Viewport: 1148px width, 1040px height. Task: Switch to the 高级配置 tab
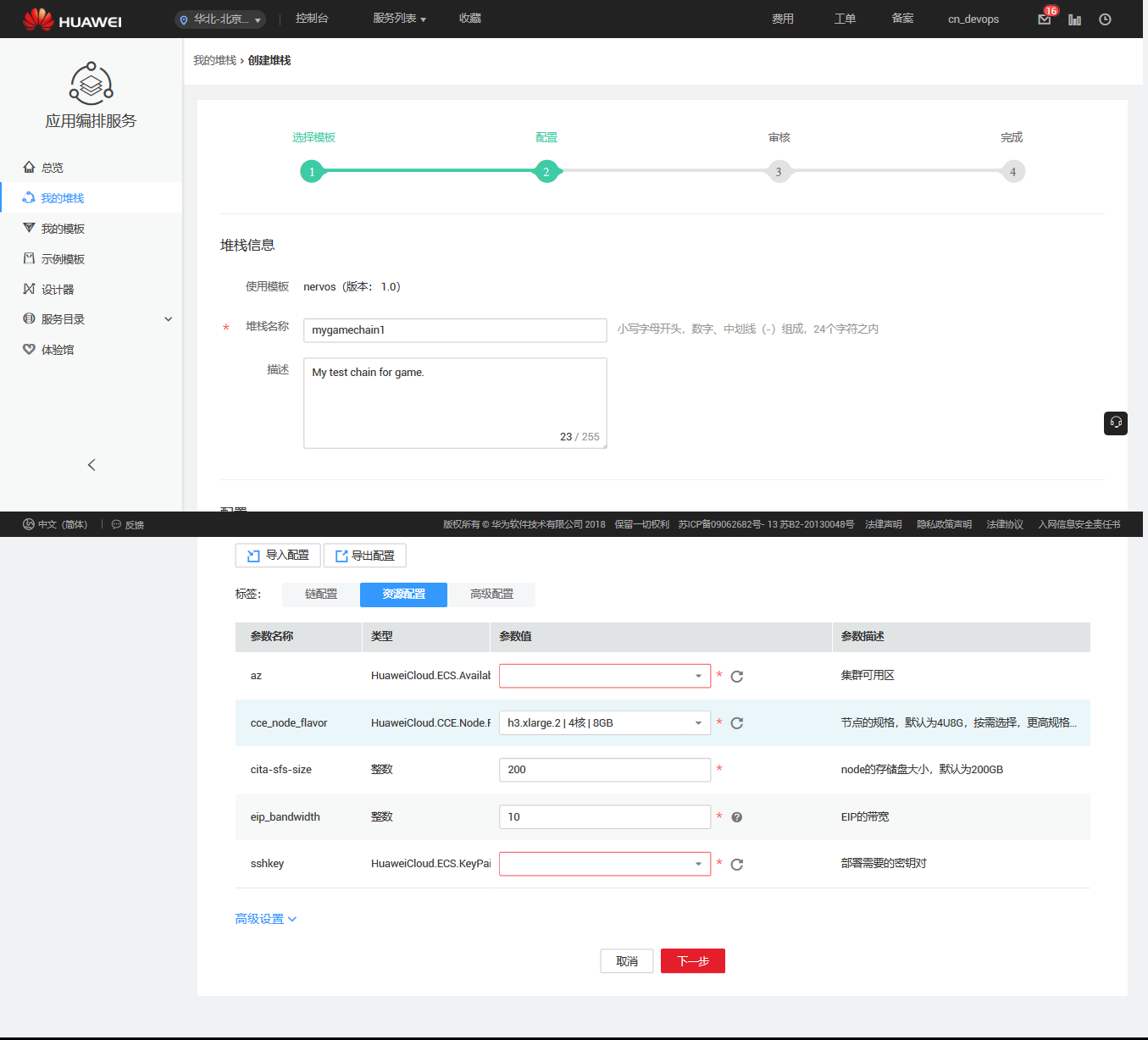point(491,595)
